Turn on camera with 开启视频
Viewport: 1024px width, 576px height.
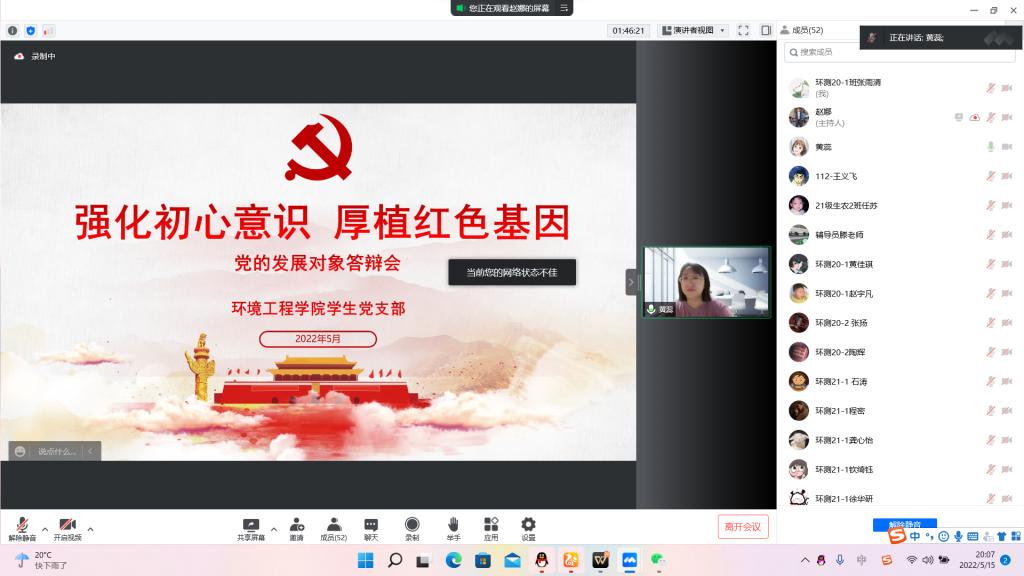pos(67,529)
